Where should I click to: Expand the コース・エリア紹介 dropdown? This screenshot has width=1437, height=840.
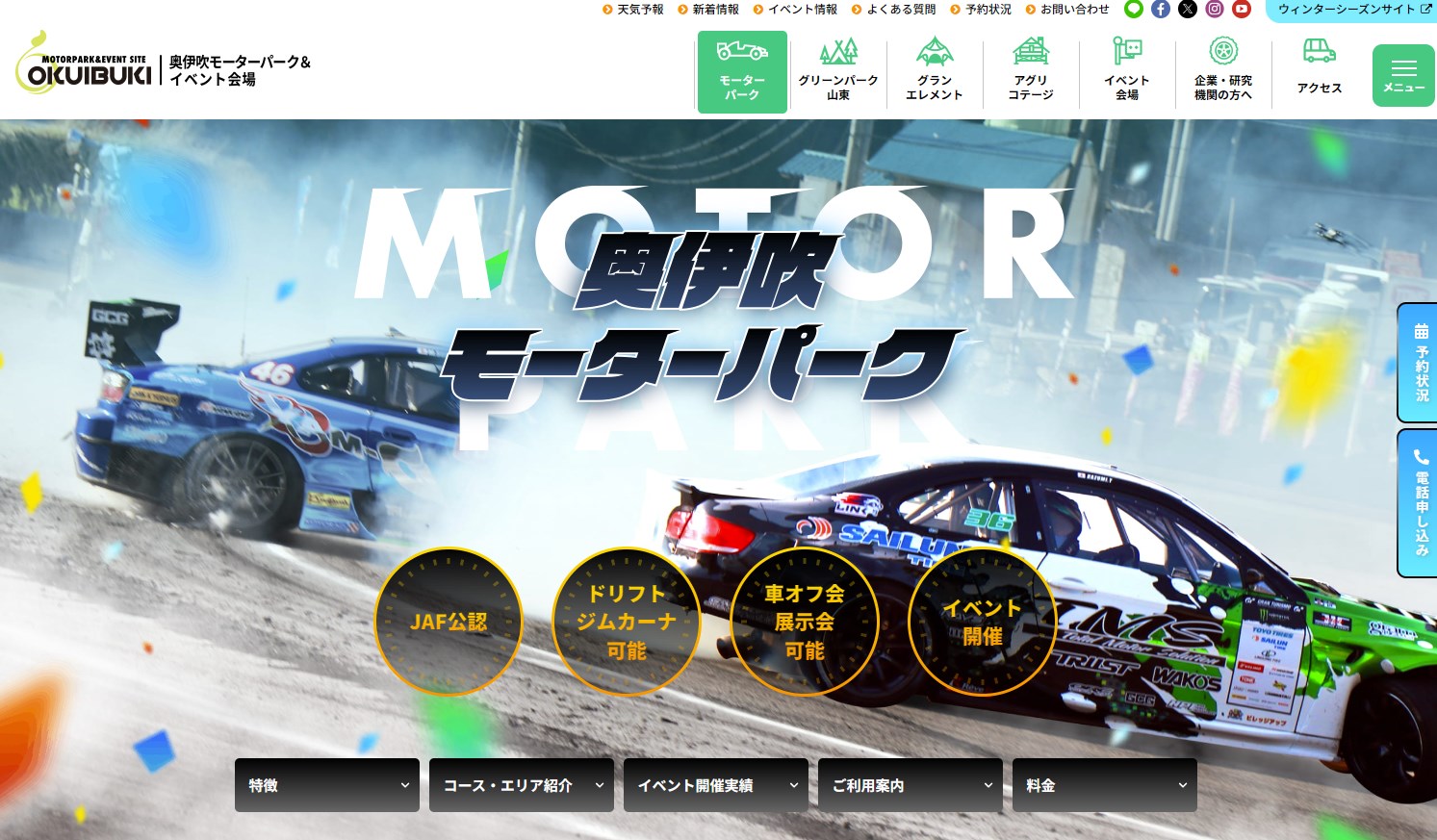click(522, 785)
